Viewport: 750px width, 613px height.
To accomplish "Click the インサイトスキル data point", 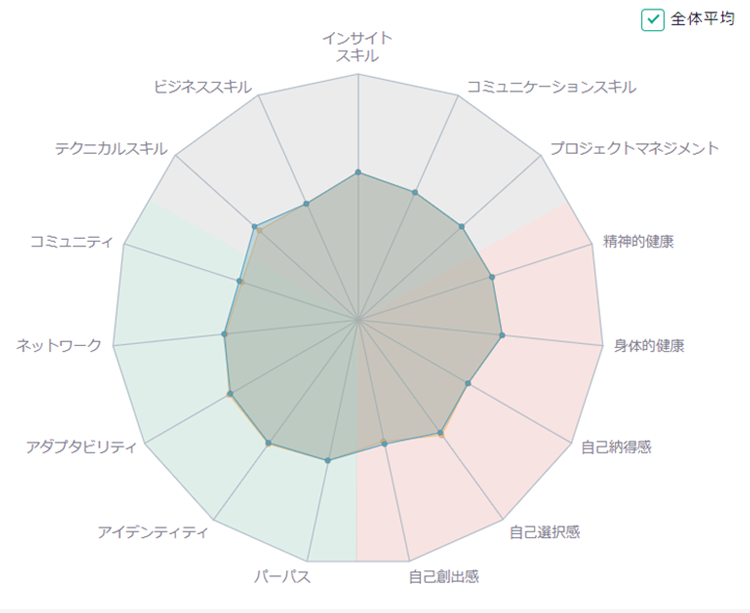I will [x=358, y=172].
